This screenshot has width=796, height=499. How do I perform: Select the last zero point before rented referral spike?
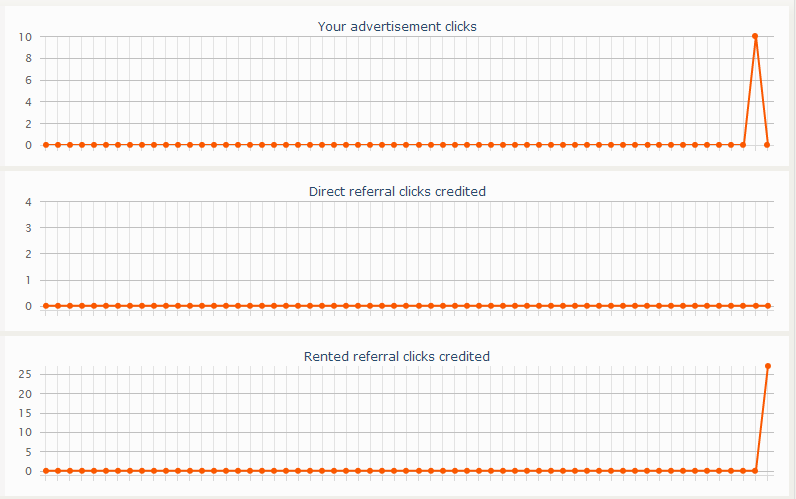pos(755,471)
